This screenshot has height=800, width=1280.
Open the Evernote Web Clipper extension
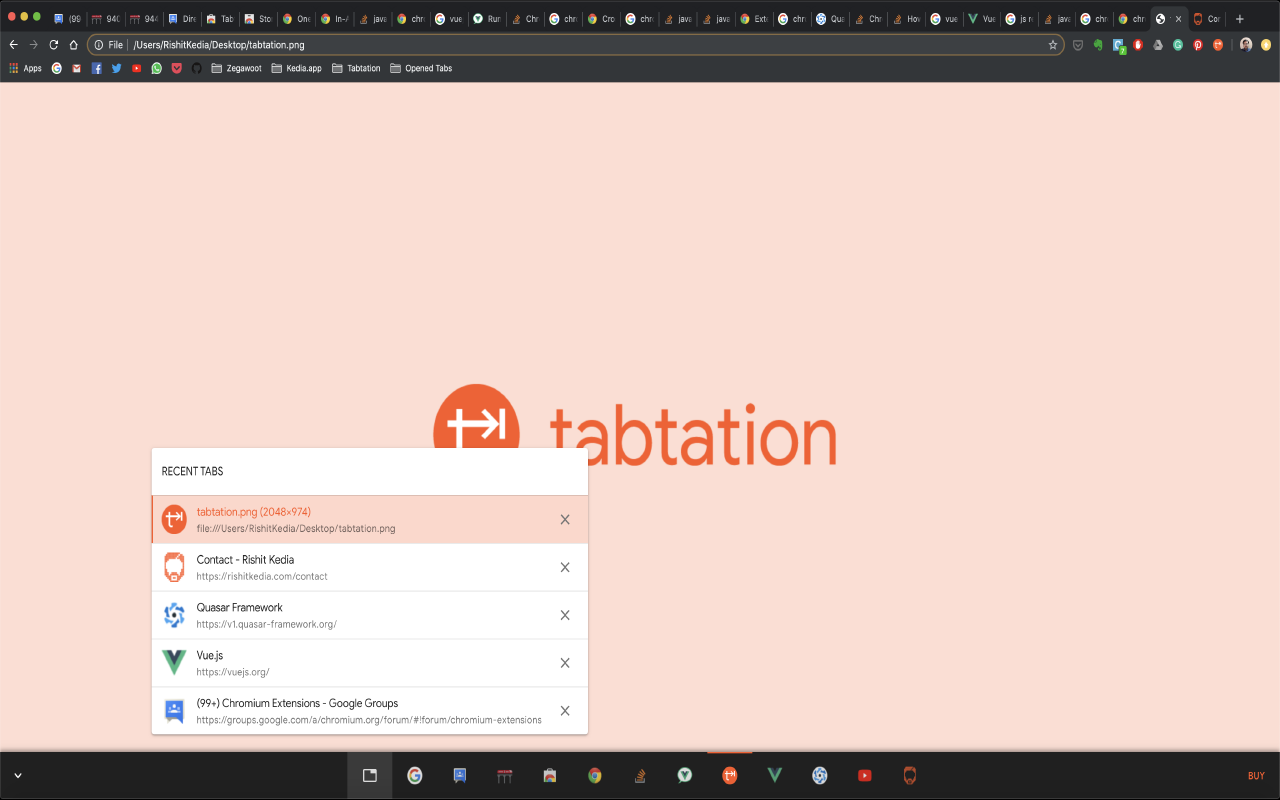pos(1098,45)
